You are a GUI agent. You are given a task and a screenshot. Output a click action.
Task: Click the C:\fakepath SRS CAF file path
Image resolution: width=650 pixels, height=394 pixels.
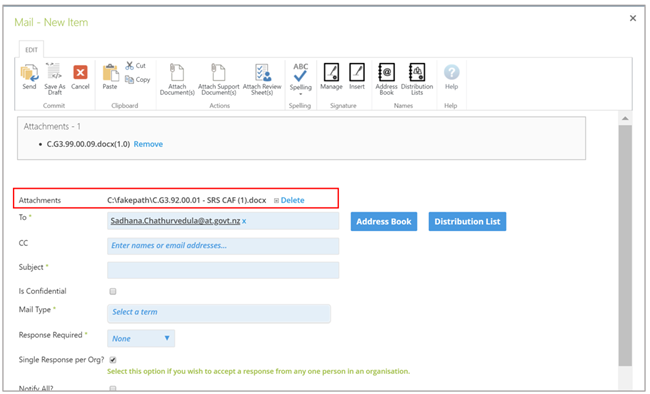click(x=187, y=200)
